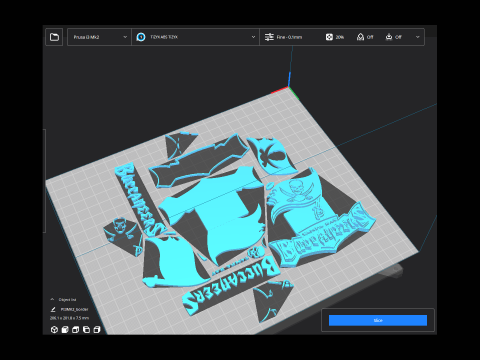480x360 pixels.
Task: Click the printer dropdown chevron arrow
Action: [125, 37]
